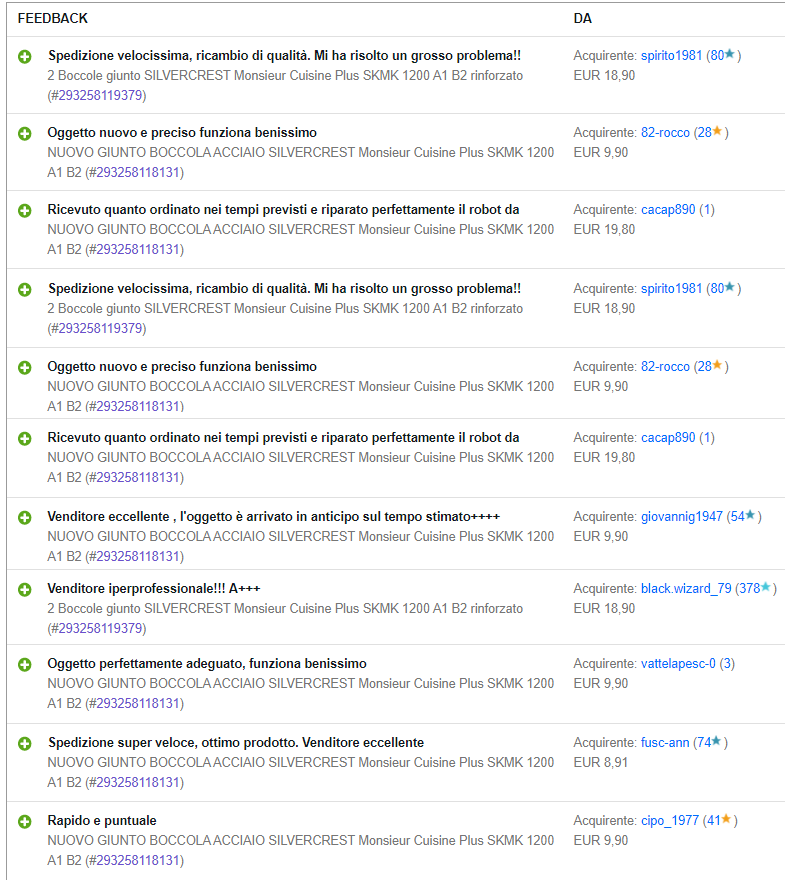
Task: Click feedback score 74 of fusc-ann
Action: point(704,742)
